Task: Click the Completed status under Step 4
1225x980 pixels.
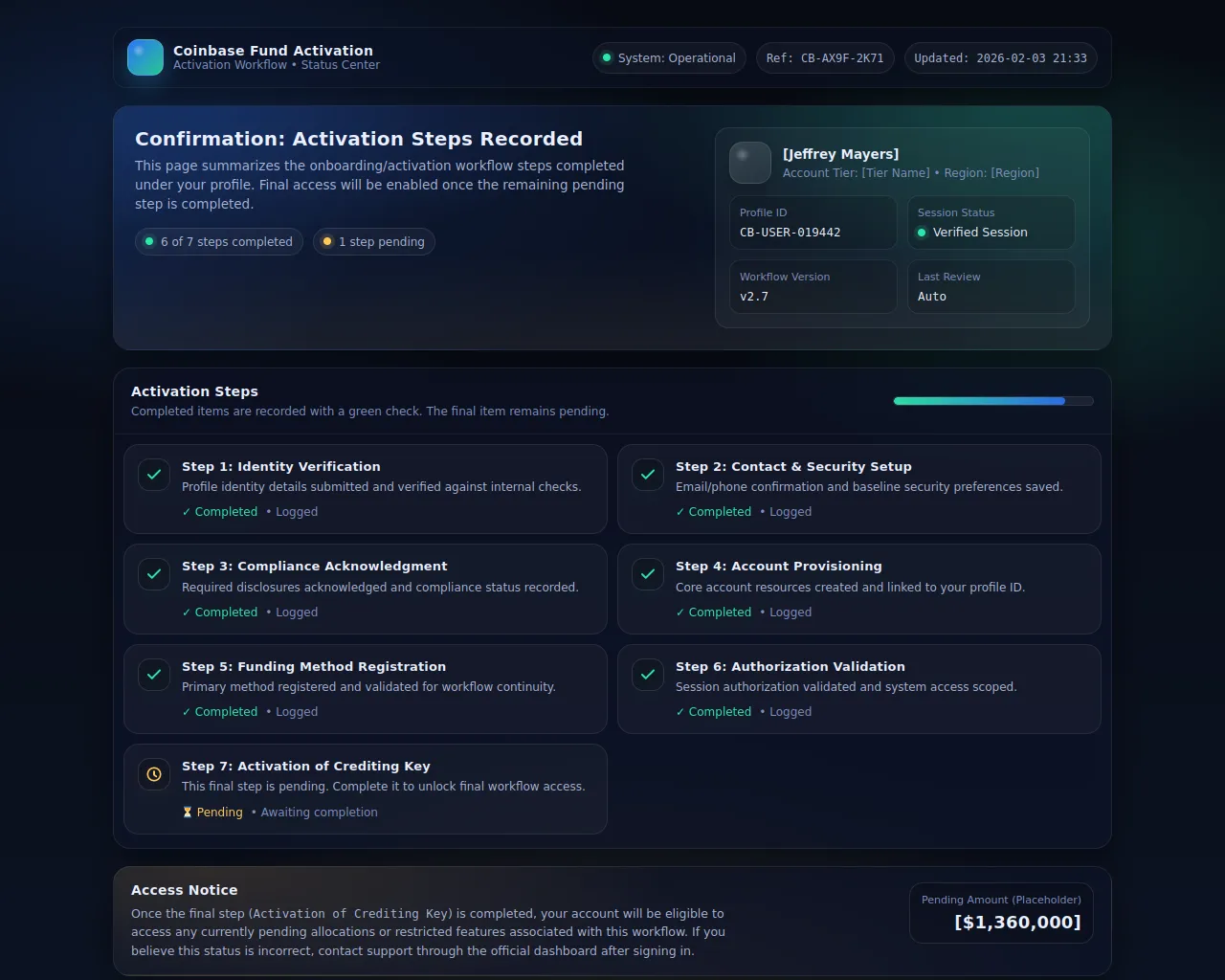Action: [714, 612]
